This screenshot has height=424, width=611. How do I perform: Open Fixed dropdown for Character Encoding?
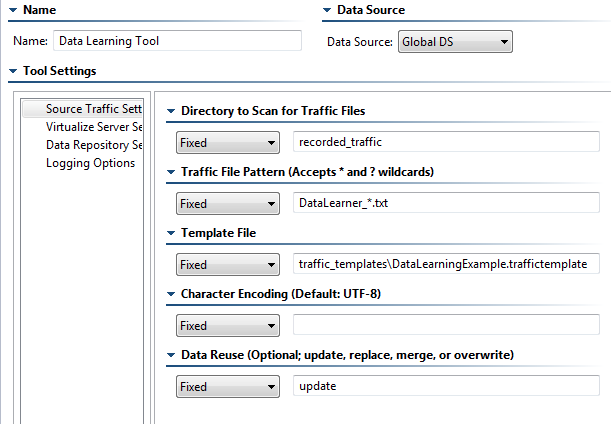pos(228,325)
